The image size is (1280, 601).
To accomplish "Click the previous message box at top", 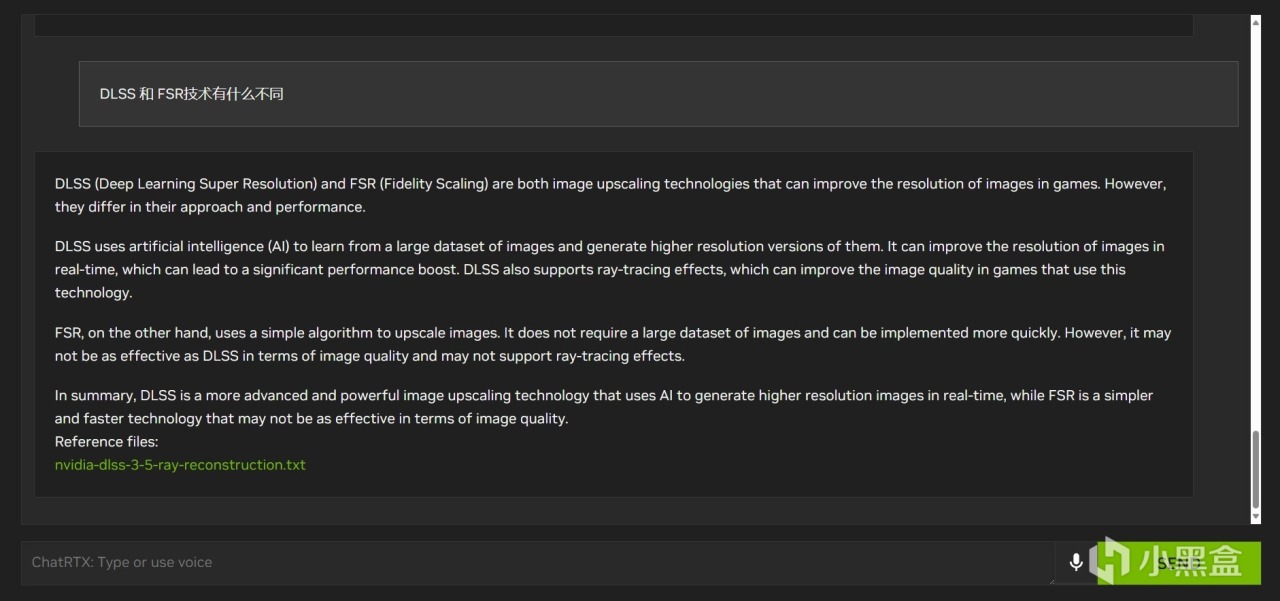I will tap(613, 26).
